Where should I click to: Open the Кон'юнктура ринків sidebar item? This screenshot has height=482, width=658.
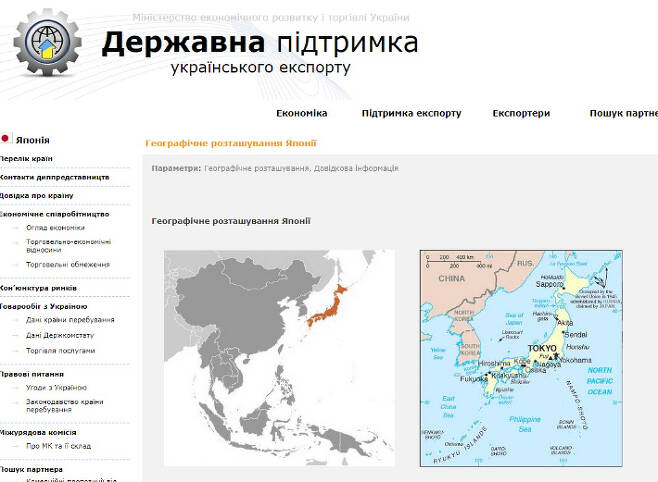(38, 288)
